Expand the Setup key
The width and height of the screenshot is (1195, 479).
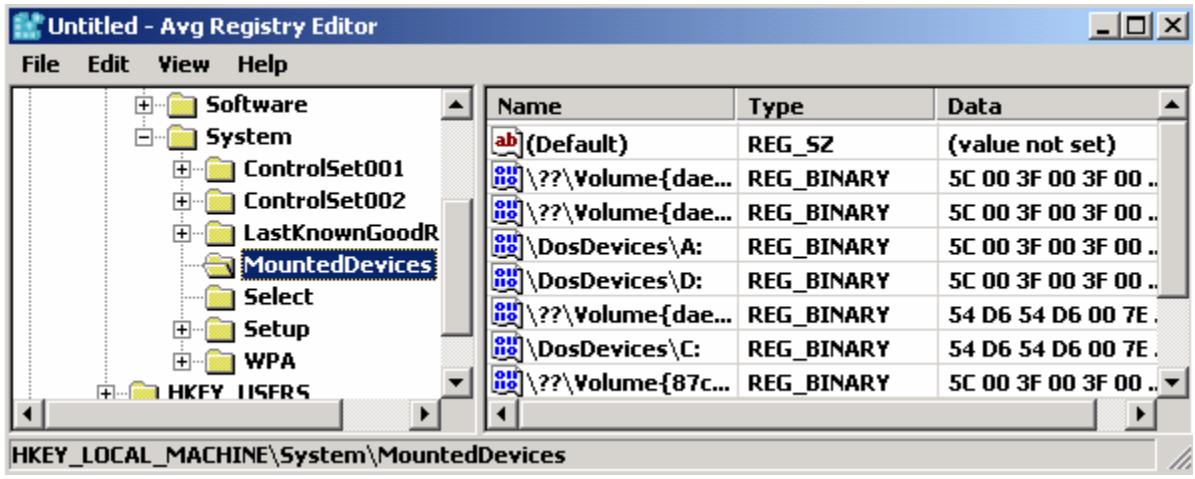pos(181,330)
